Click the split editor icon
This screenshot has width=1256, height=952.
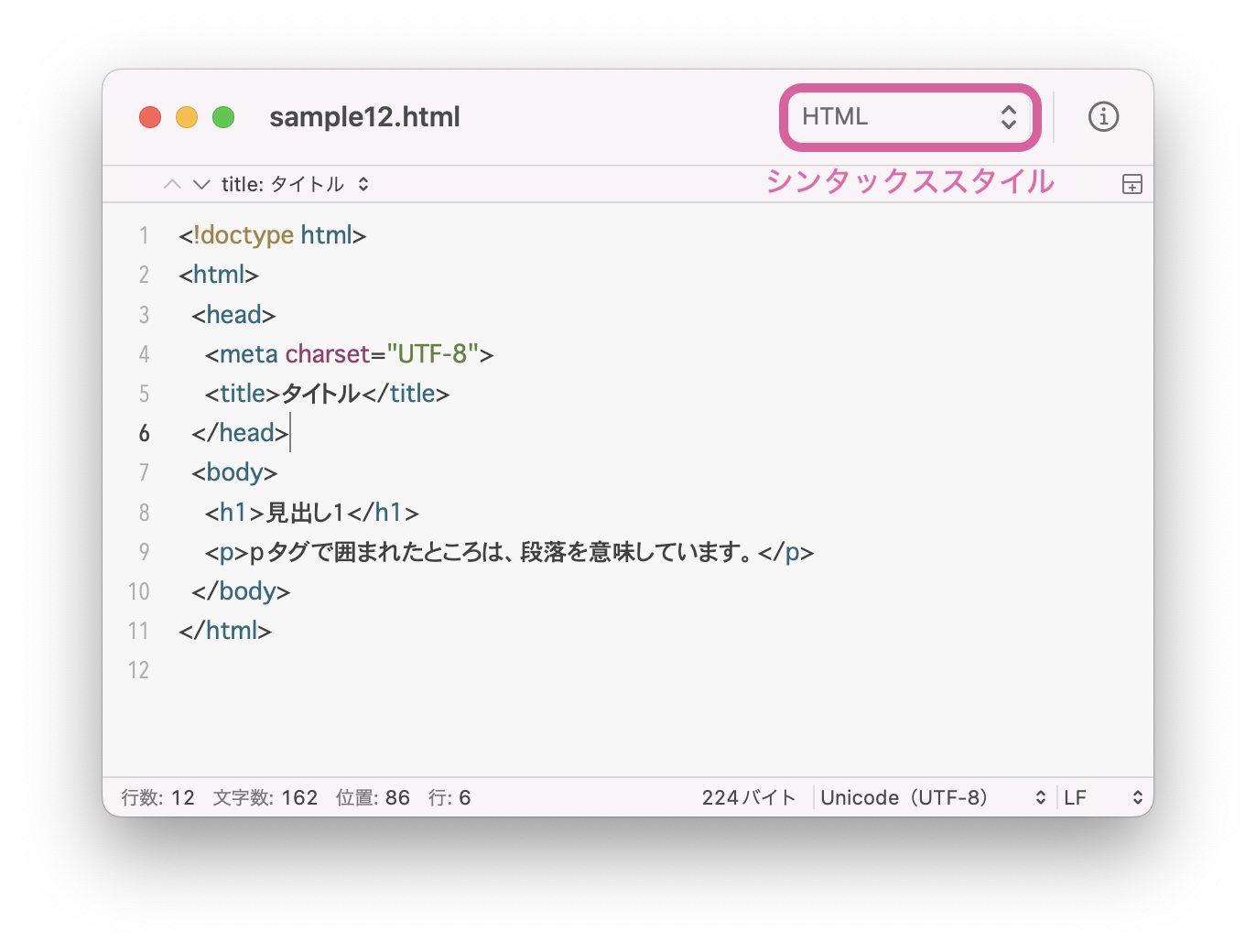click(x=1131, y=184)
